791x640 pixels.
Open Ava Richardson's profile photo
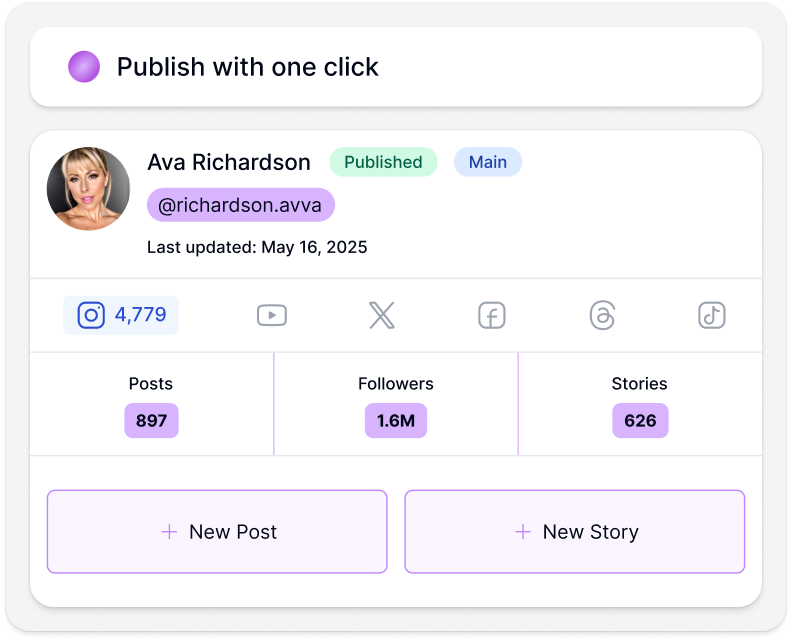tap(89, 189)
